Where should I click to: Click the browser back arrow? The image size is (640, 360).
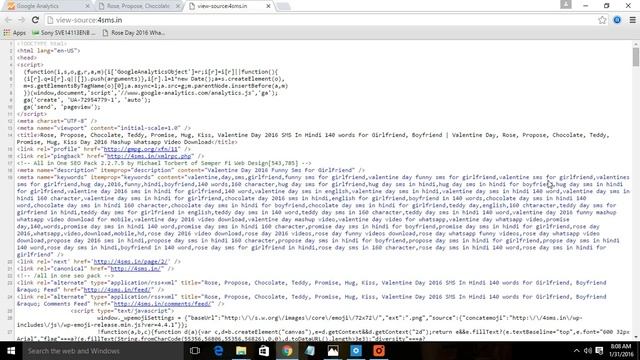click(8, 20)
